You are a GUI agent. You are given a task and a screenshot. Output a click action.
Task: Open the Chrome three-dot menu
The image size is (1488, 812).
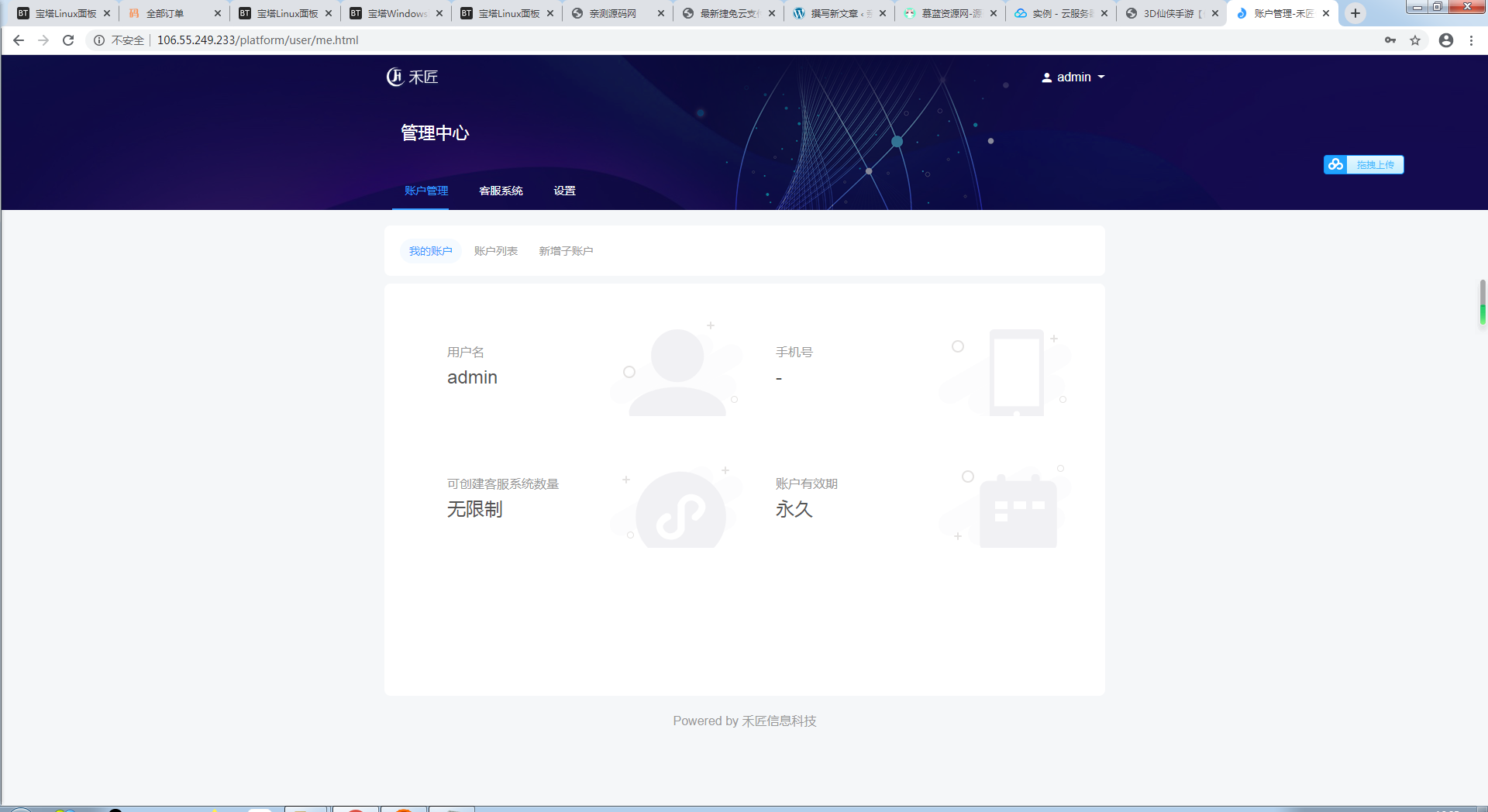[x=1471, y=40]
